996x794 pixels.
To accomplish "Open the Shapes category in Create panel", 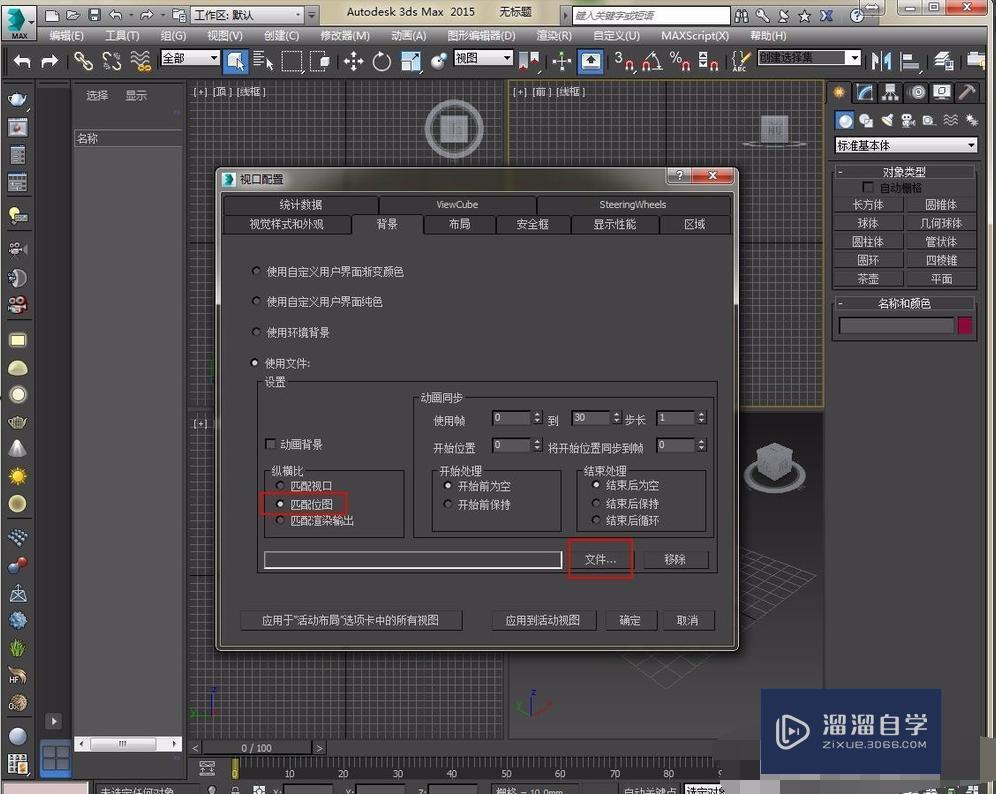I will pos(866,119).
